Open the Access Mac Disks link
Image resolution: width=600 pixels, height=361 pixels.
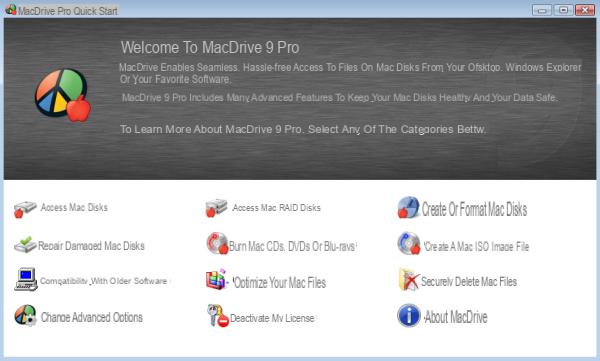tap(74, 207)
